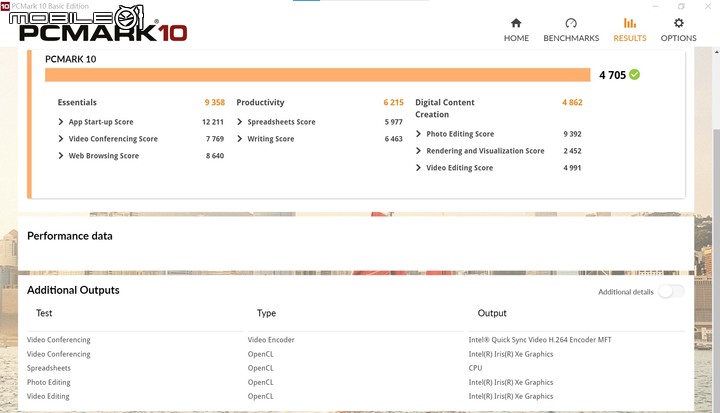The image size is (720, 413).
Task: Click the PCMark 10 title bar app icon
Action: coord(5,6)
